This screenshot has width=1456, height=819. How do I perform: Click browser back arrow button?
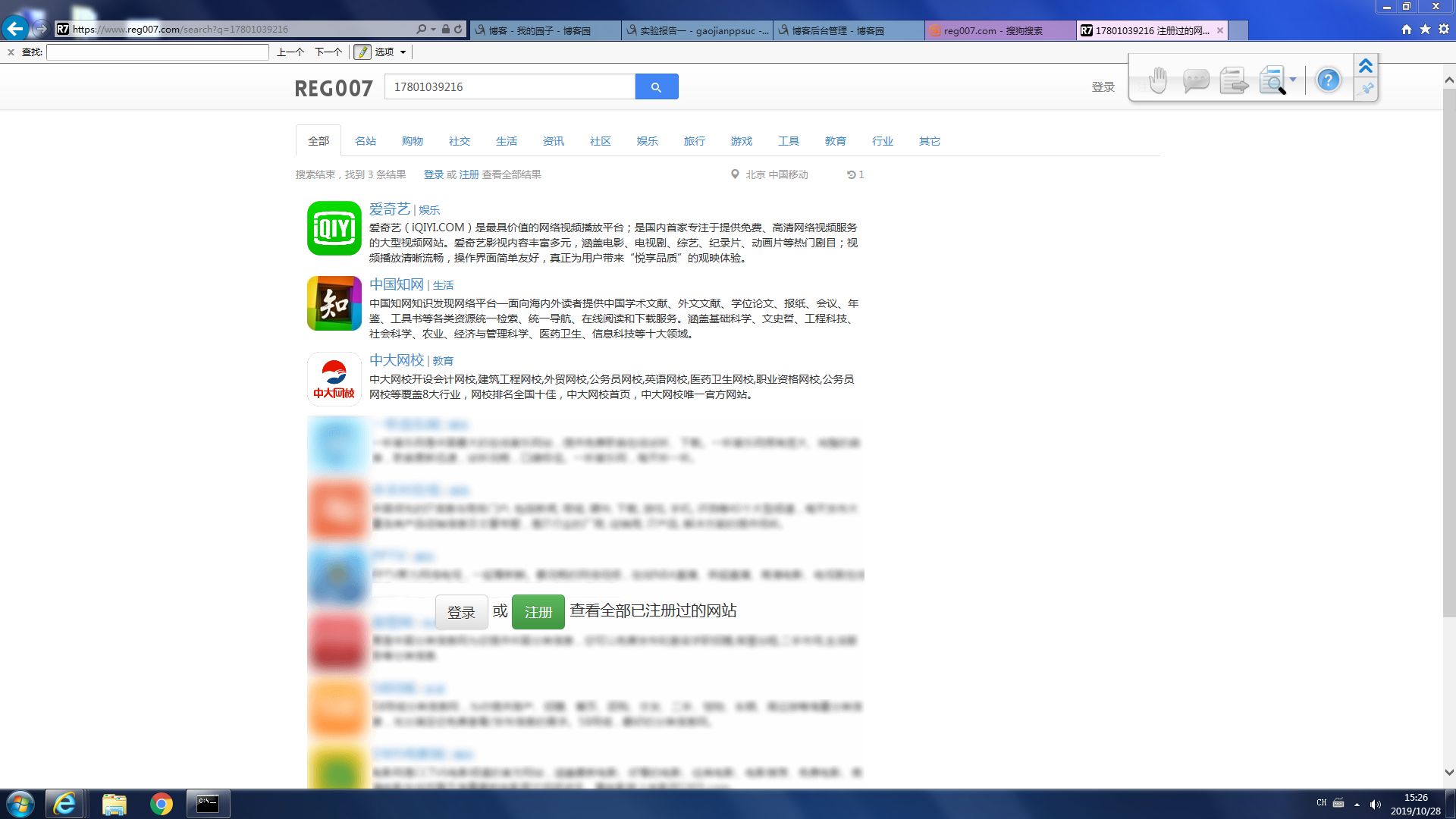pyautogui.click(x=15, y=29)
